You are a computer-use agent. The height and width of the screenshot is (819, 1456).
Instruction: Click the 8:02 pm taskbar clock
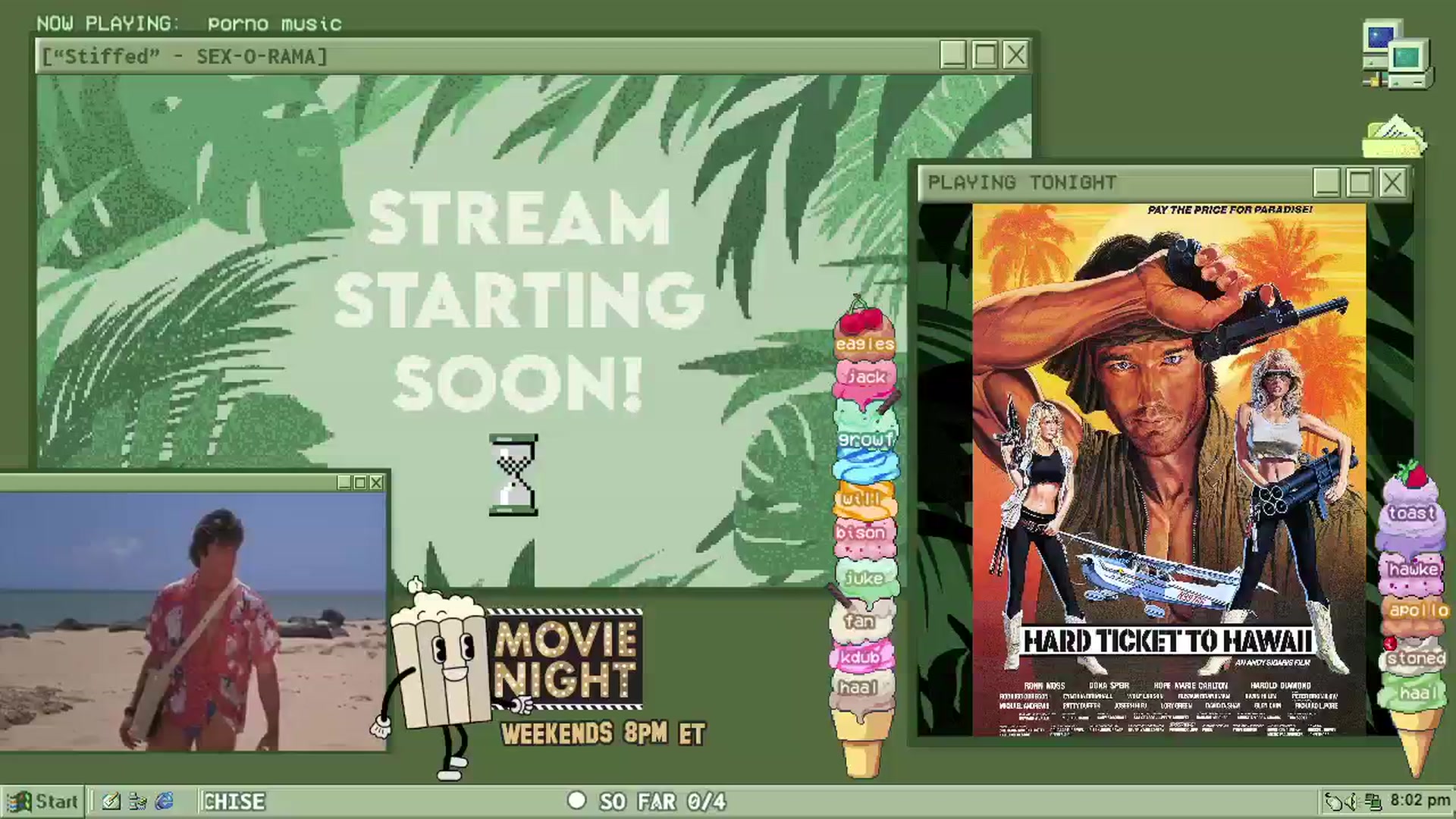click(1420, 801)
